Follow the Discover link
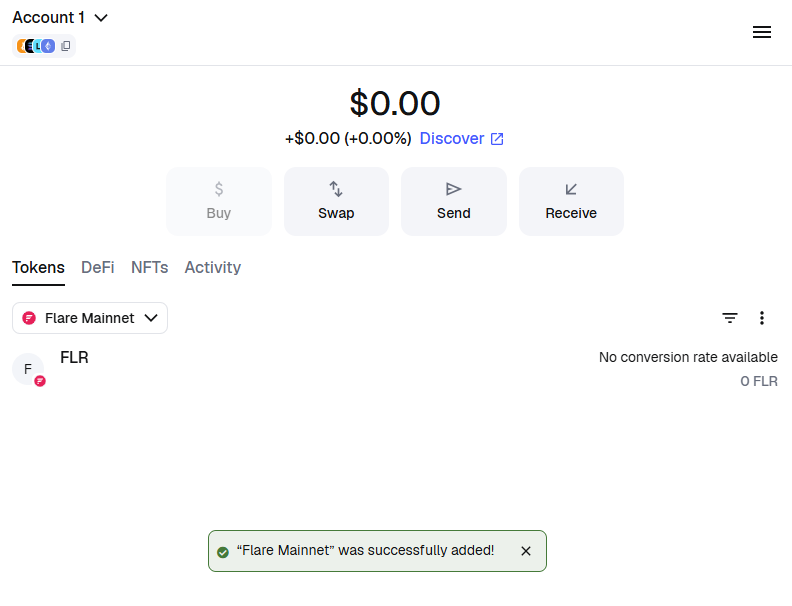 pos(461,138)
